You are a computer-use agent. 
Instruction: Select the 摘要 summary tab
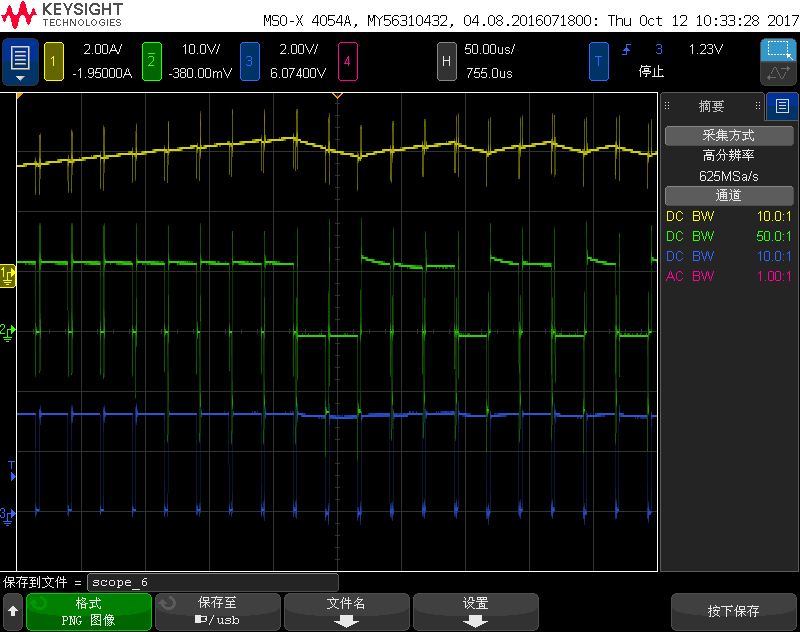(712, 106)
